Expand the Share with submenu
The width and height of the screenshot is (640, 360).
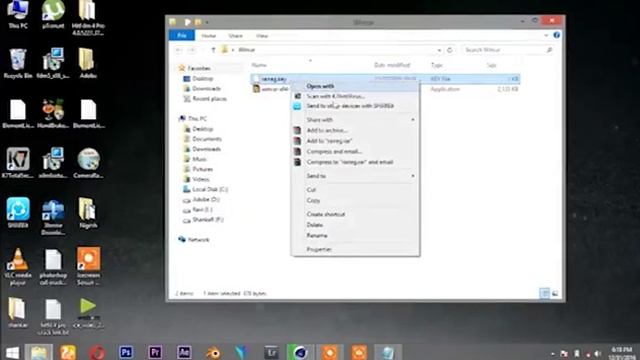pos(355,120)
